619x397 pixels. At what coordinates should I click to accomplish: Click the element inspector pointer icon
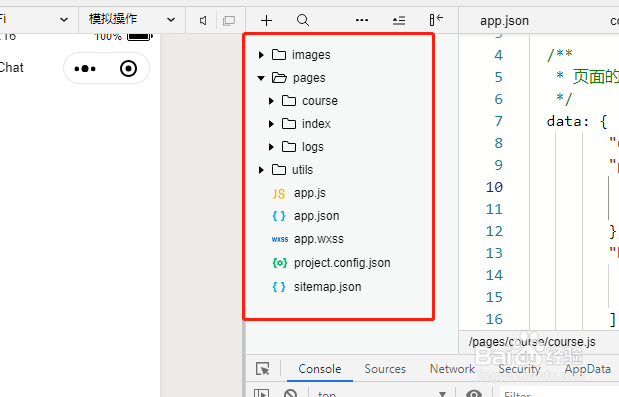(263, 369)
